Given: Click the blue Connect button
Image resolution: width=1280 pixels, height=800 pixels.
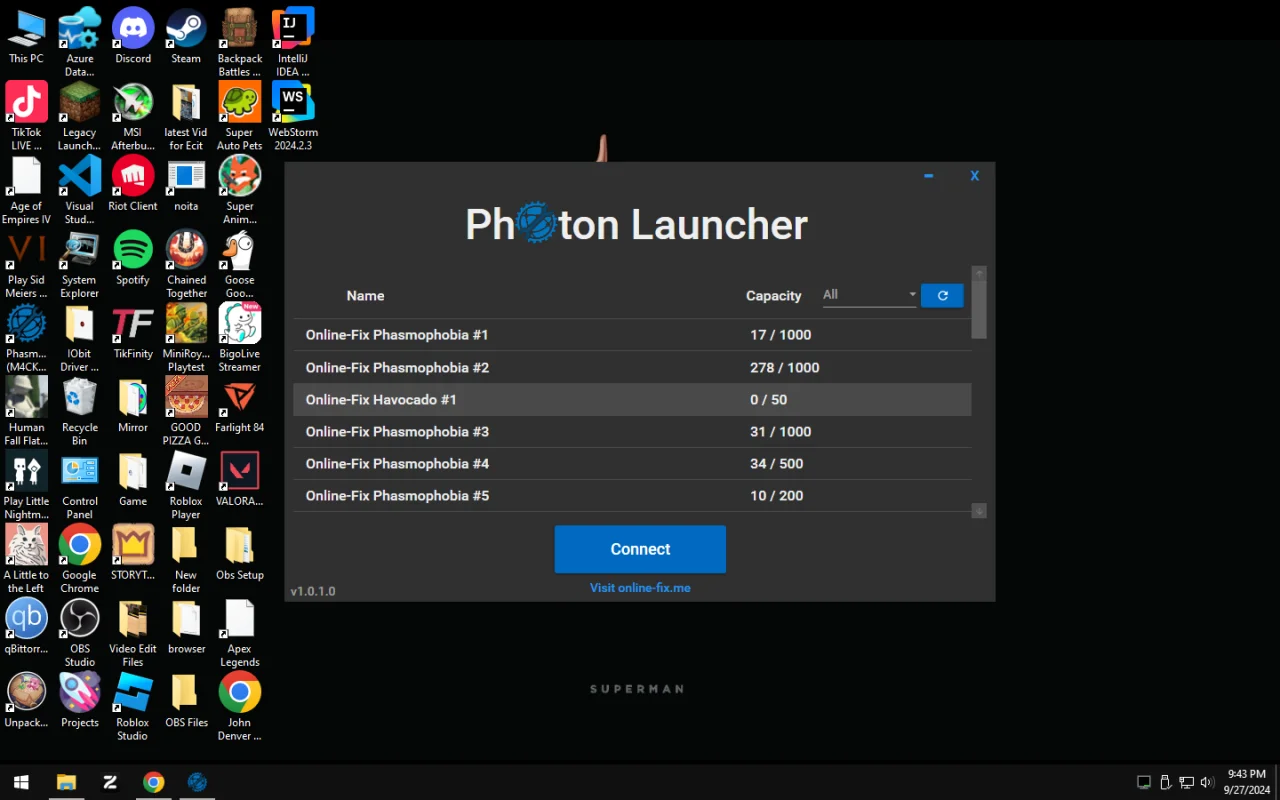Looking at the screenshot, I should coord(640,549).
